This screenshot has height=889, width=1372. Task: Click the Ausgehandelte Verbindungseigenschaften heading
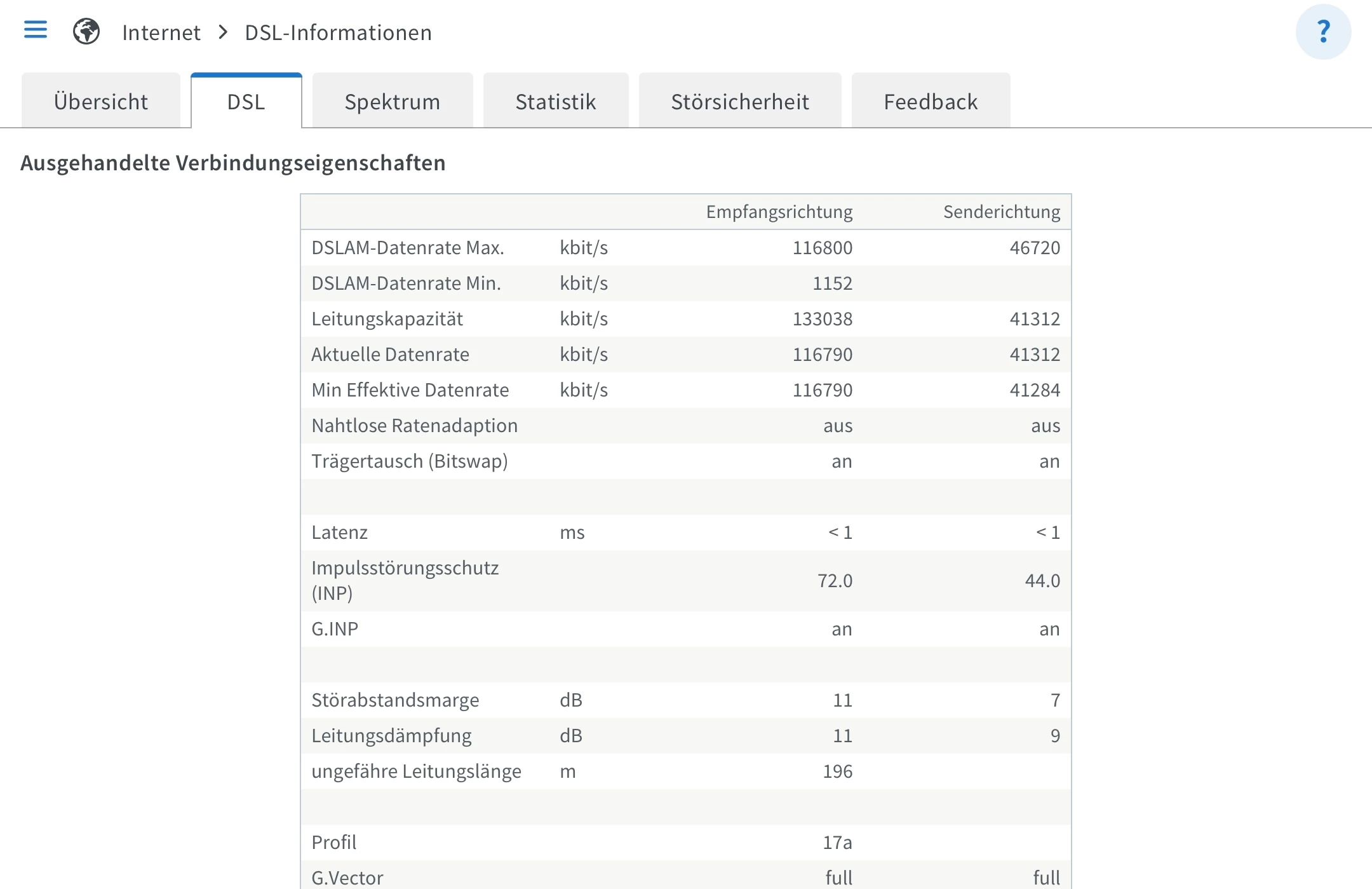click(x=232, y=163)
